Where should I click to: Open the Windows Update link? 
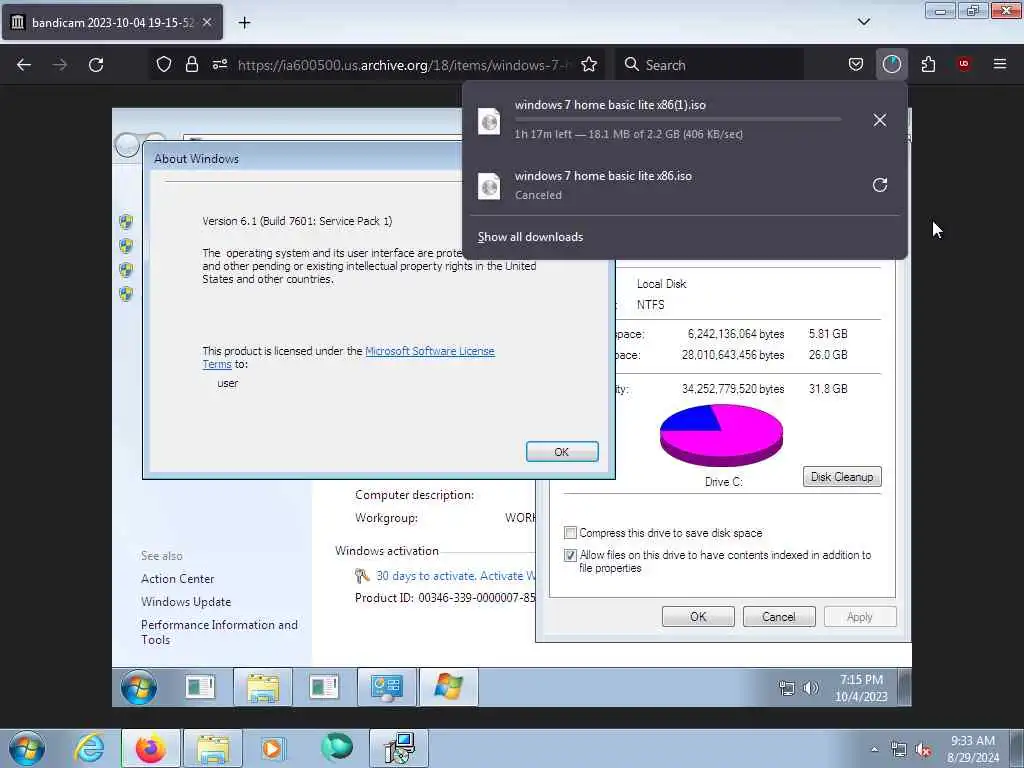pos(186,601)
